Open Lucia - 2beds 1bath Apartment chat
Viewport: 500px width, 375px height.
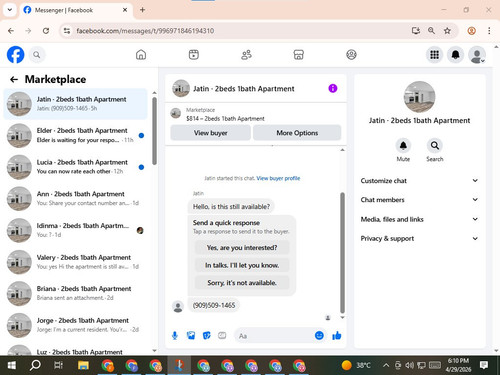click(x=75, y=167)
